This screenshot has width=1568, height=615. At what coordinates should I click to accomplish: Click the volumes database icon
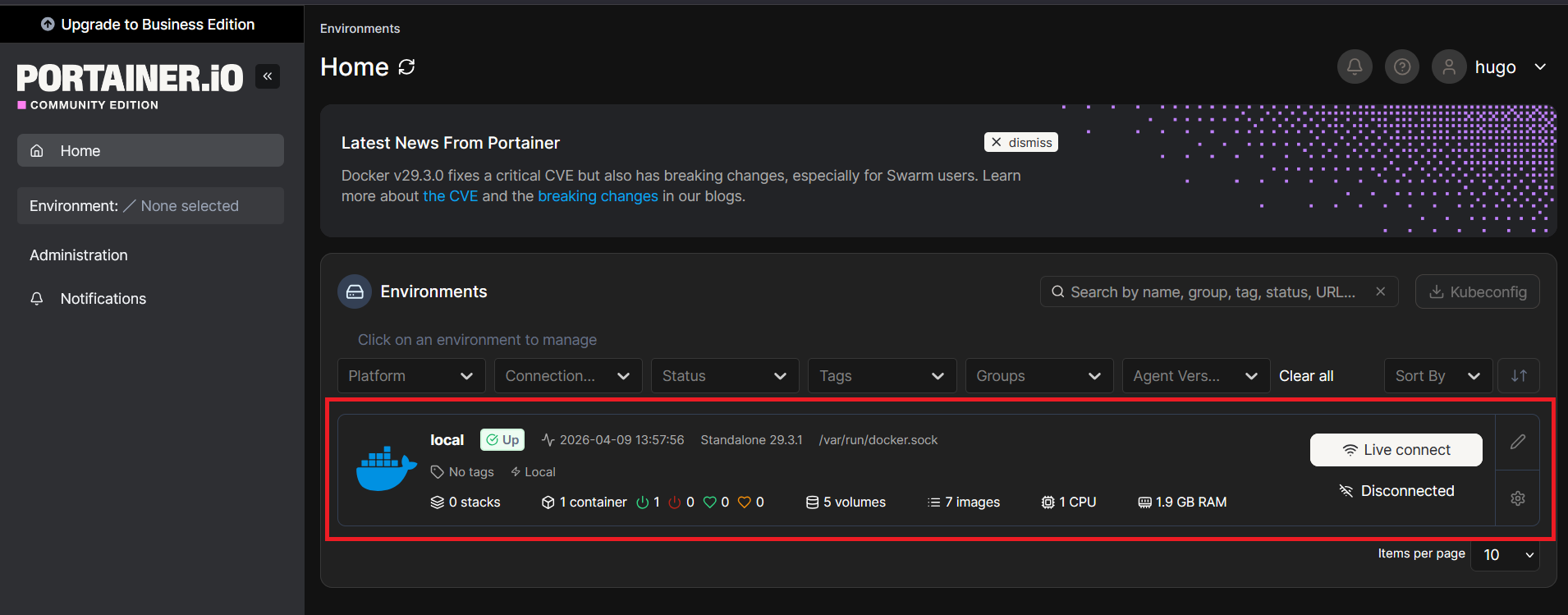[x=812, y=503]
